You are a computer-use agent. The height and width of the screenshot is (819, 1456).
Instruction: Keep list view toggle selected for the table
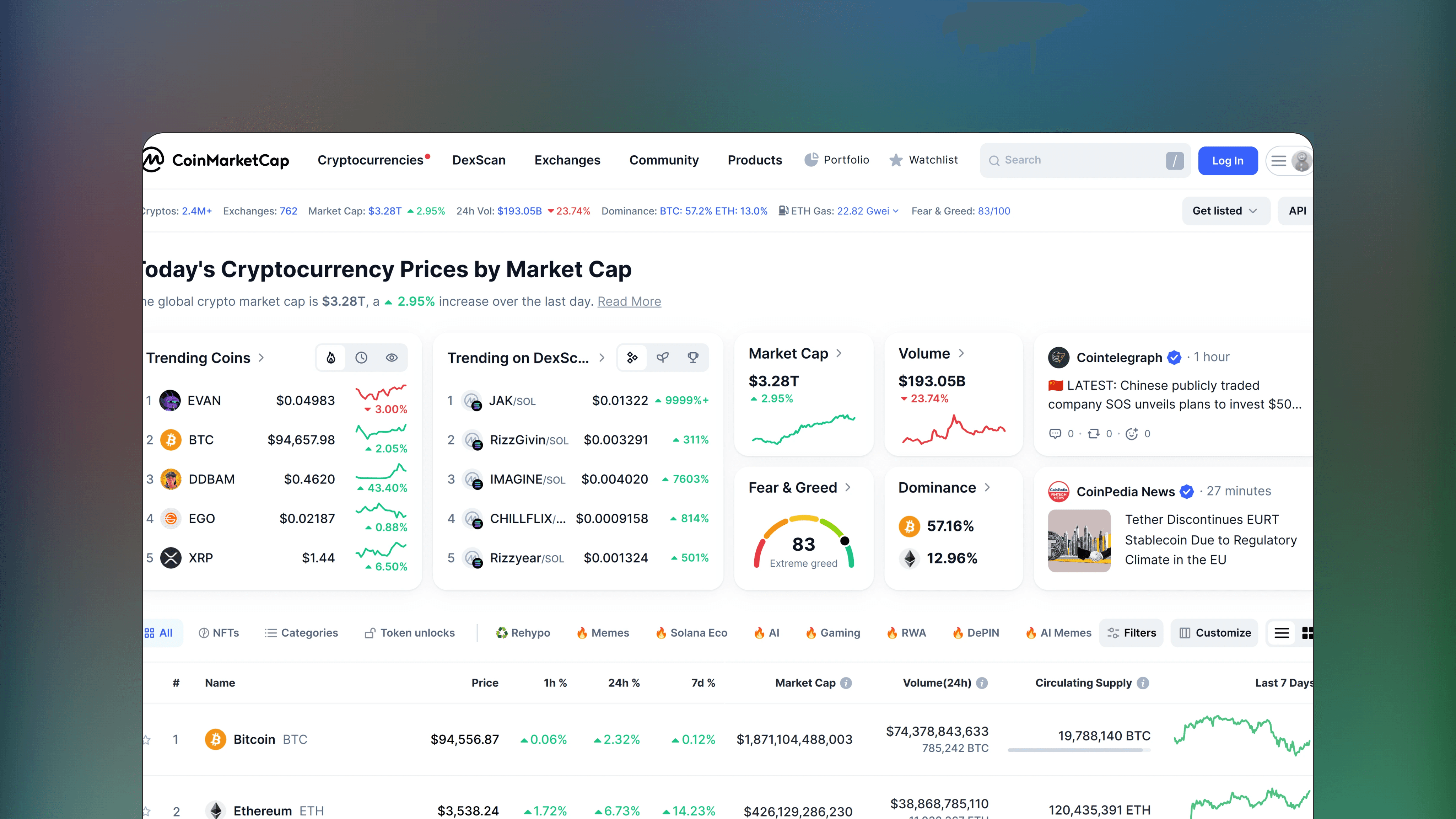click(x=1281, y=633)
